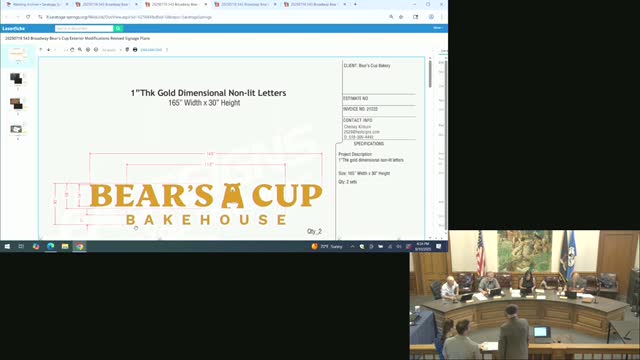Go to previous page using up arrow
Screen dimensions: 640x360
(x=41, y=50)
